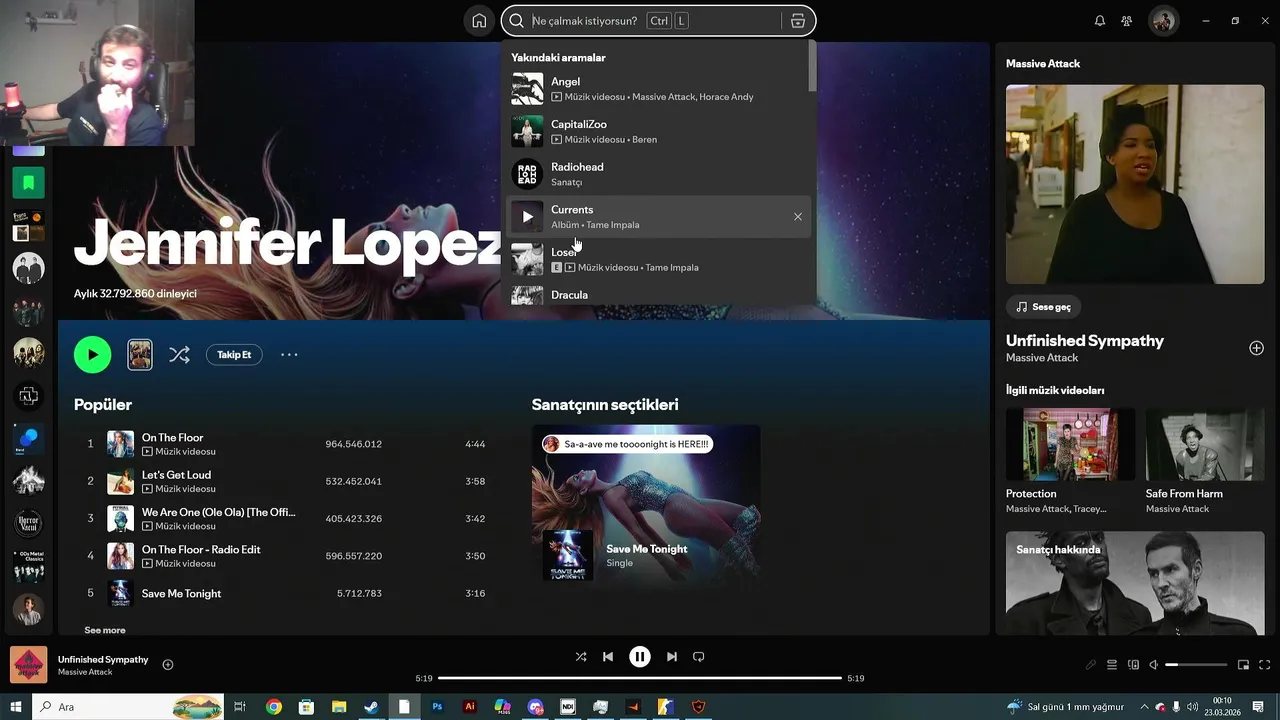Open the Windows Start menu
The image size is (1280, 720).
click(x=16, y=707)
